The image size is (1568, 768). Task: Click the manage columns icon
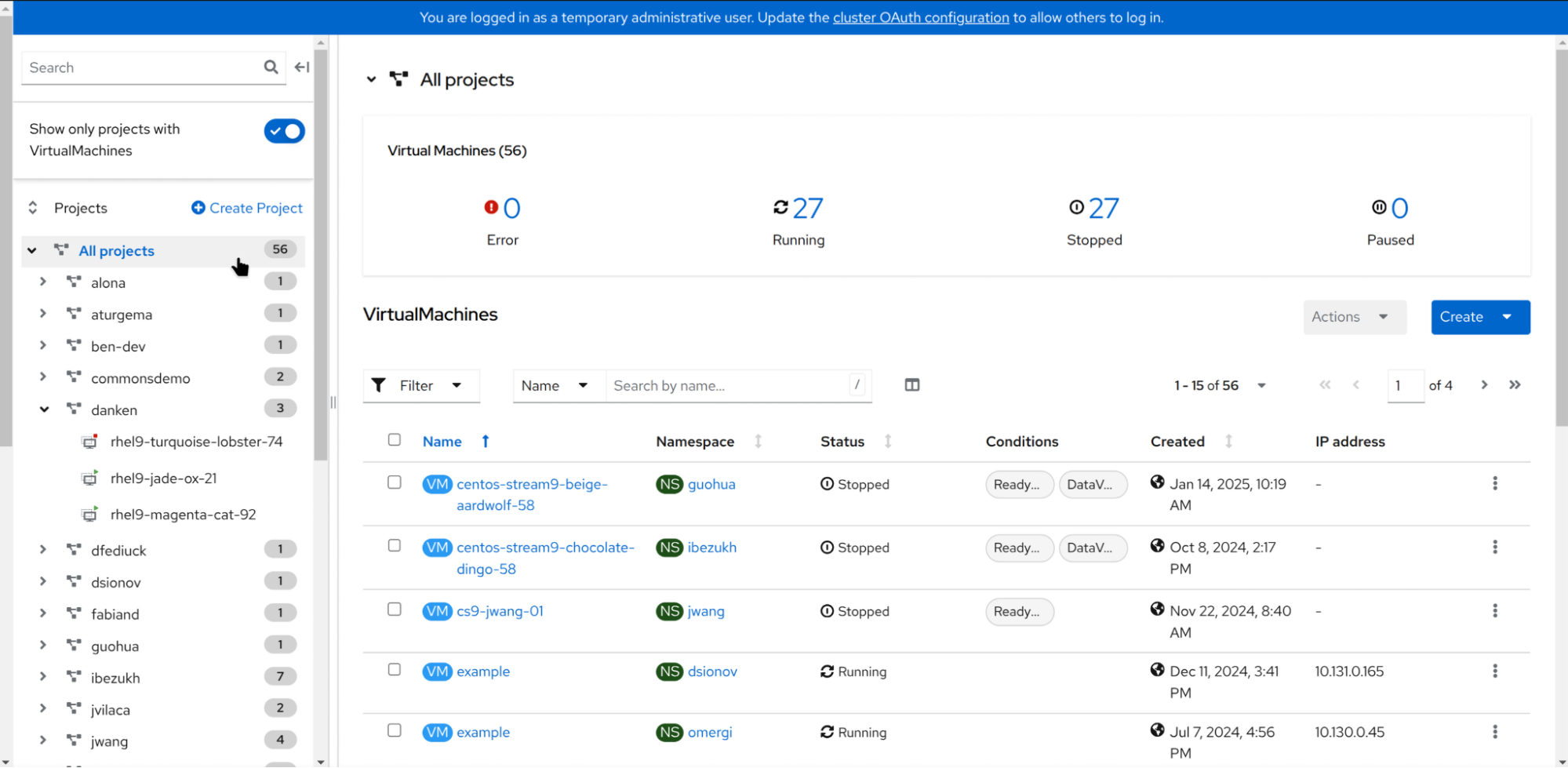tap(911, 385)
